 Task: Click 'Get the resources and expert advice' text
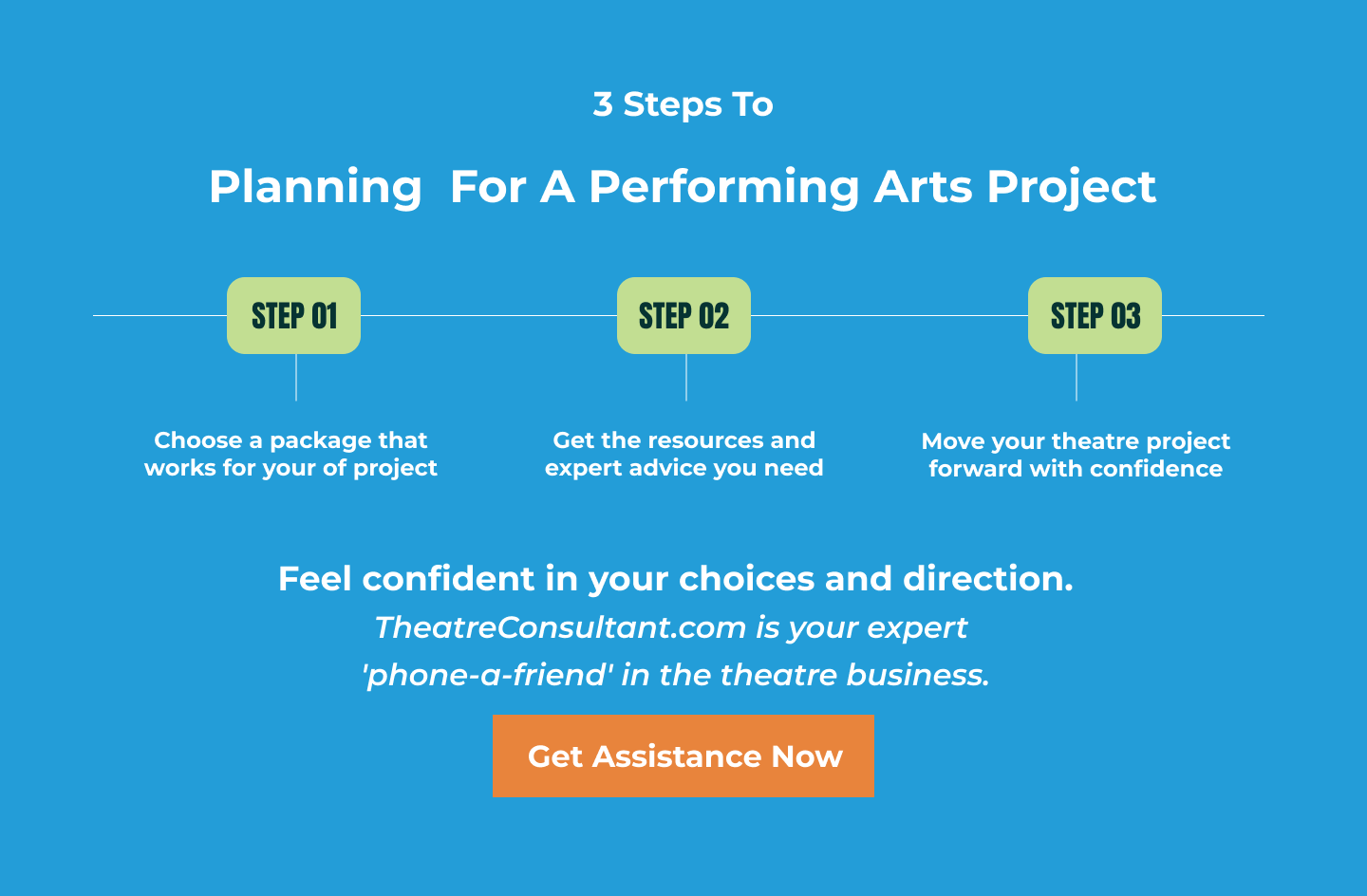pyautogui.click(x=683, y=454)
